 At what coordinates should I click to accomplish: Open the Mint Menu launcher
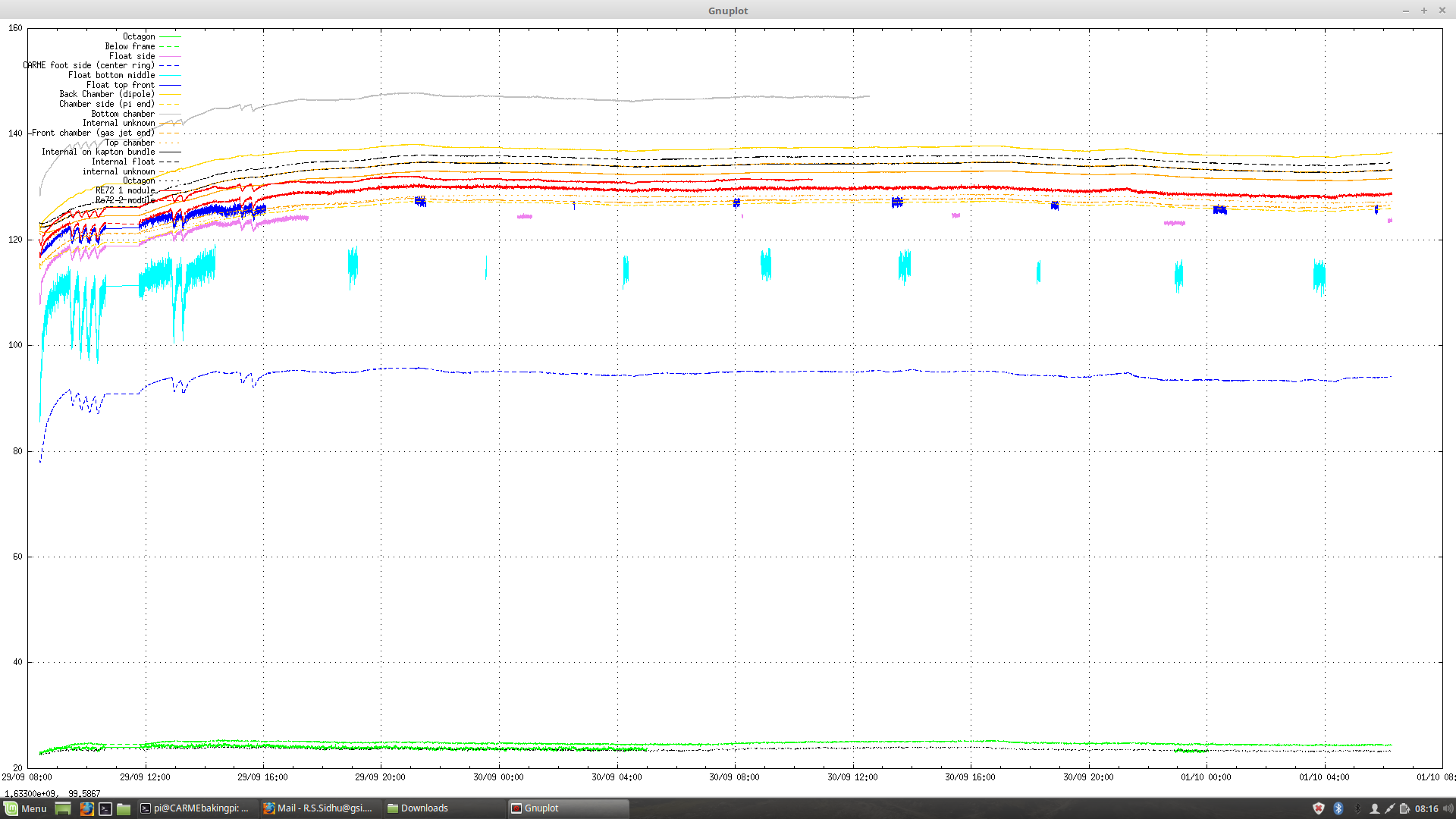25,808
